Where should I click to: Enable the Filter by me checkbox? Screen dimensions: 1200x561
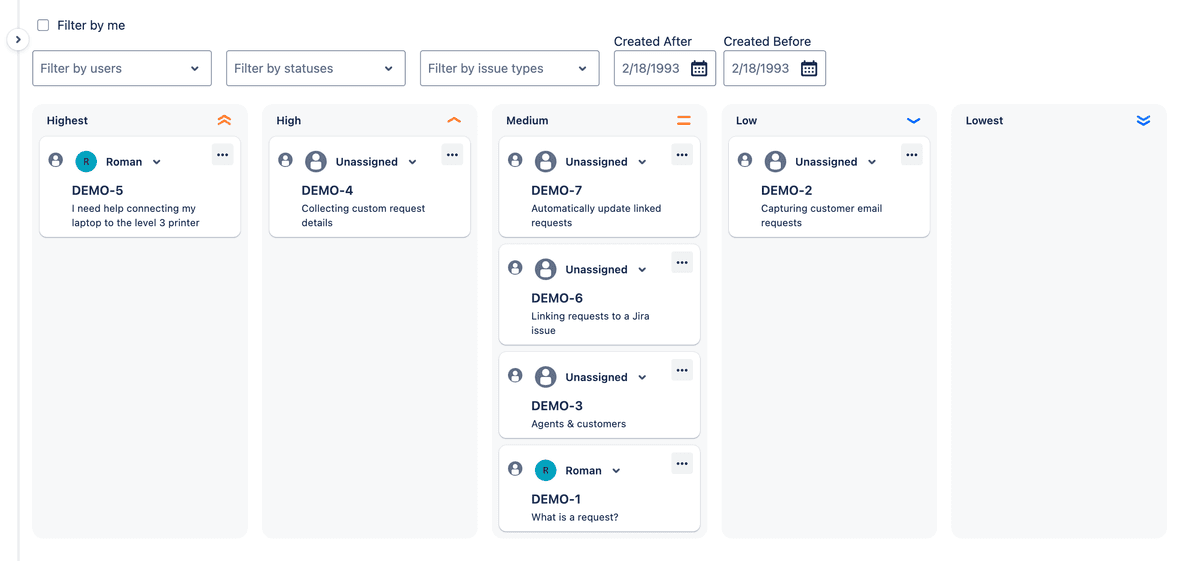[43, 25]
